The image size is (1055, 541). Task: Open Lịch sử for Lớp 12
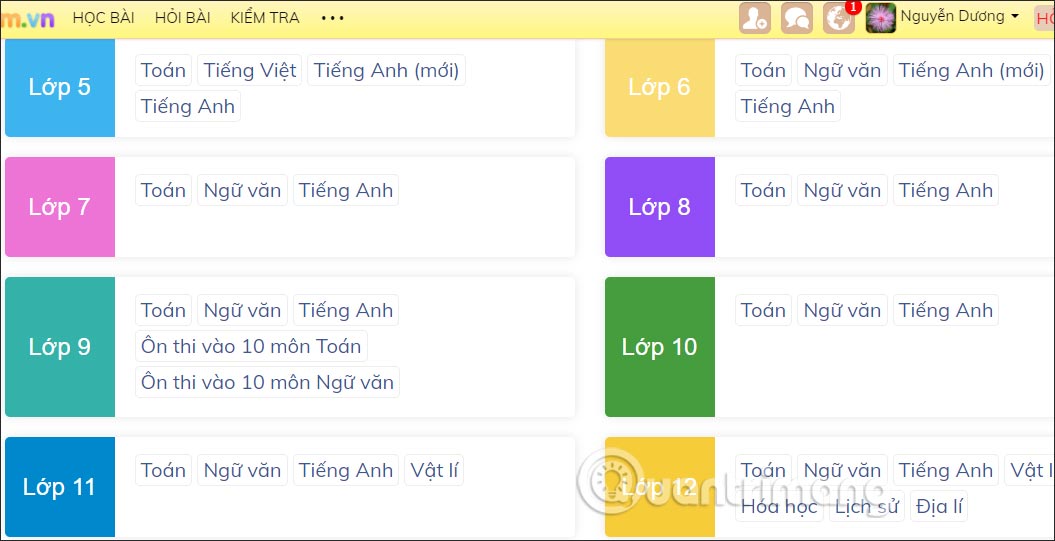(867, 506)
